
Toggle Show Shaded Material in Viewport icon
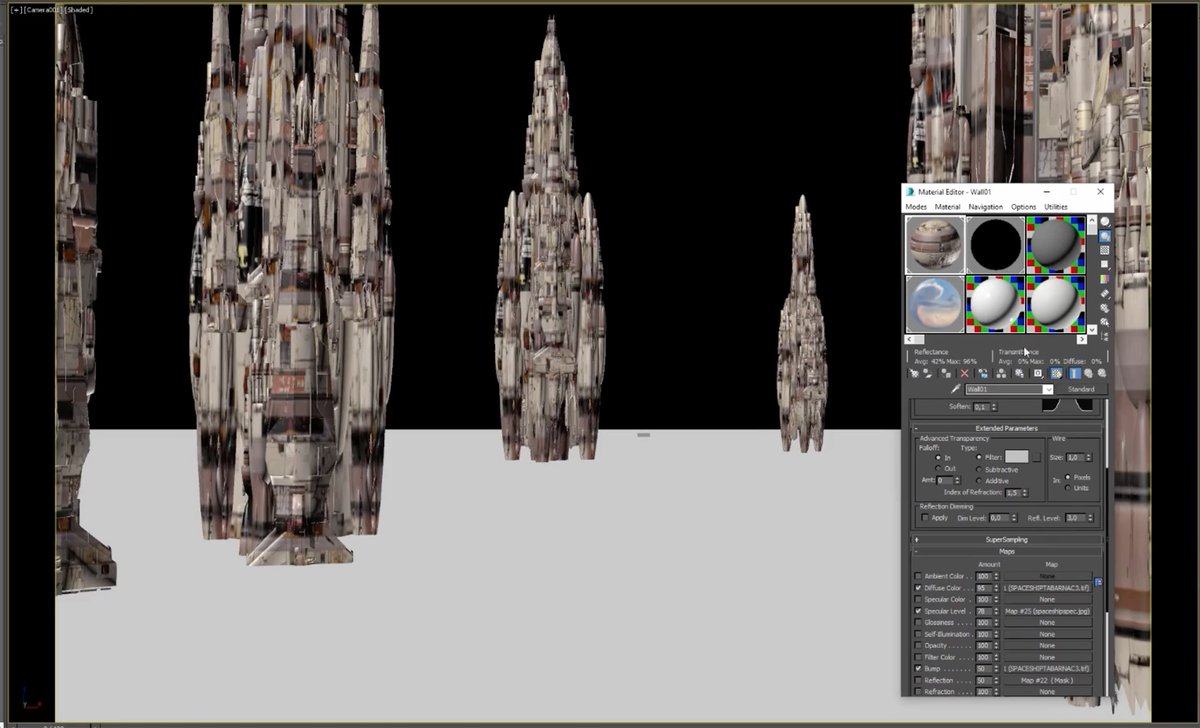[x=1056, y=373]
